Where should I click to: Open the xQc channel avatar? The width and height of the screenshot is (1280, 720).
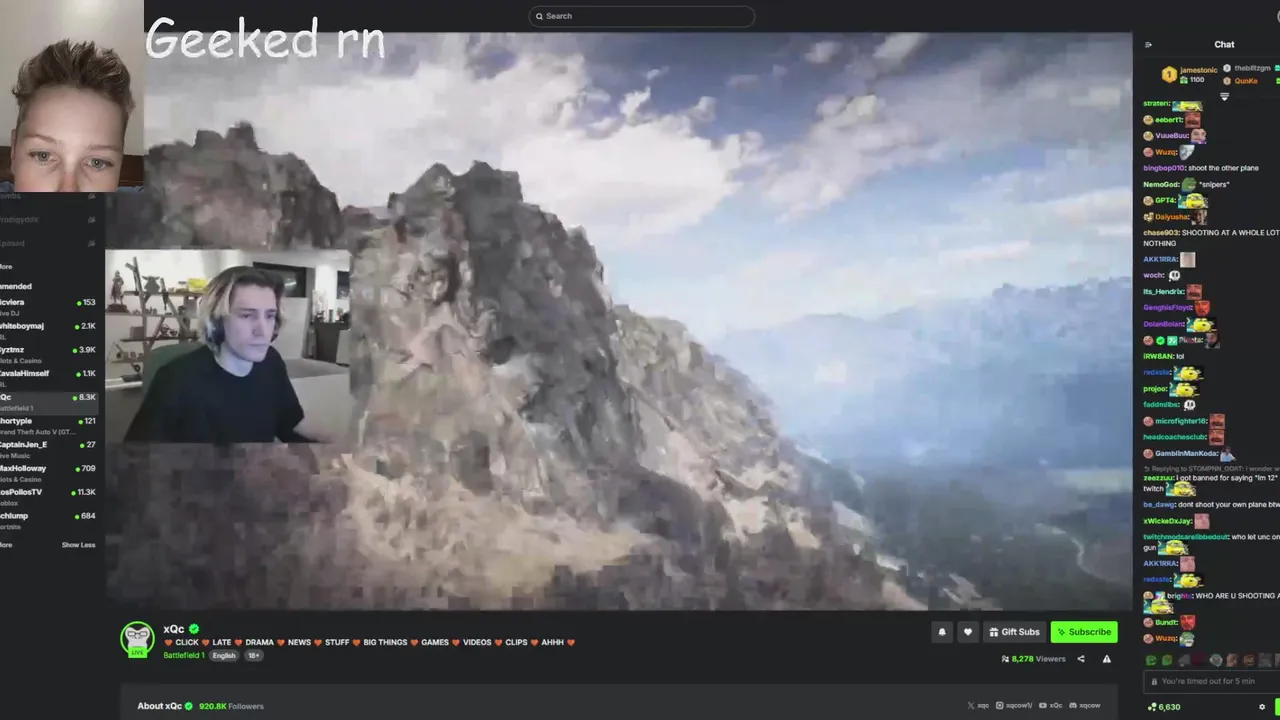[137, 639]
